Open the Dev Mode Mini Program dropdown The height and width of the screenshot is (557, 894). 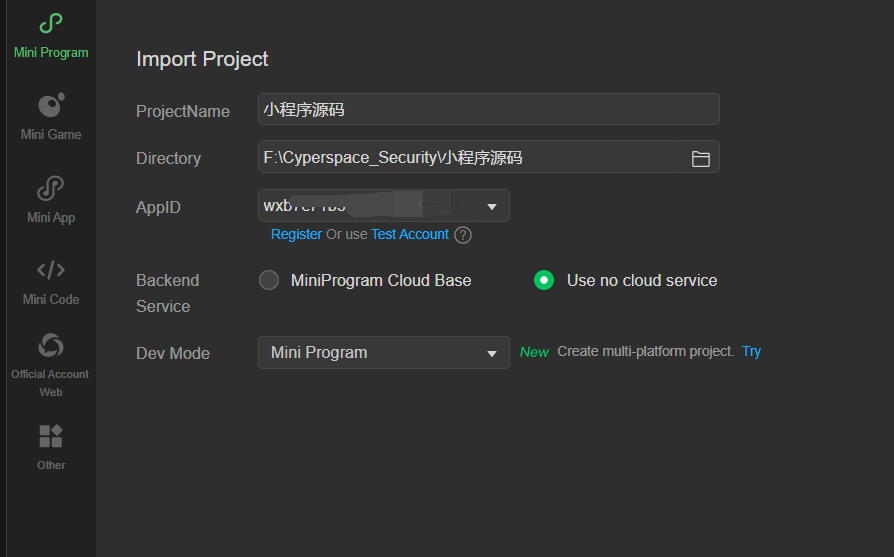[x=384, y=352]
